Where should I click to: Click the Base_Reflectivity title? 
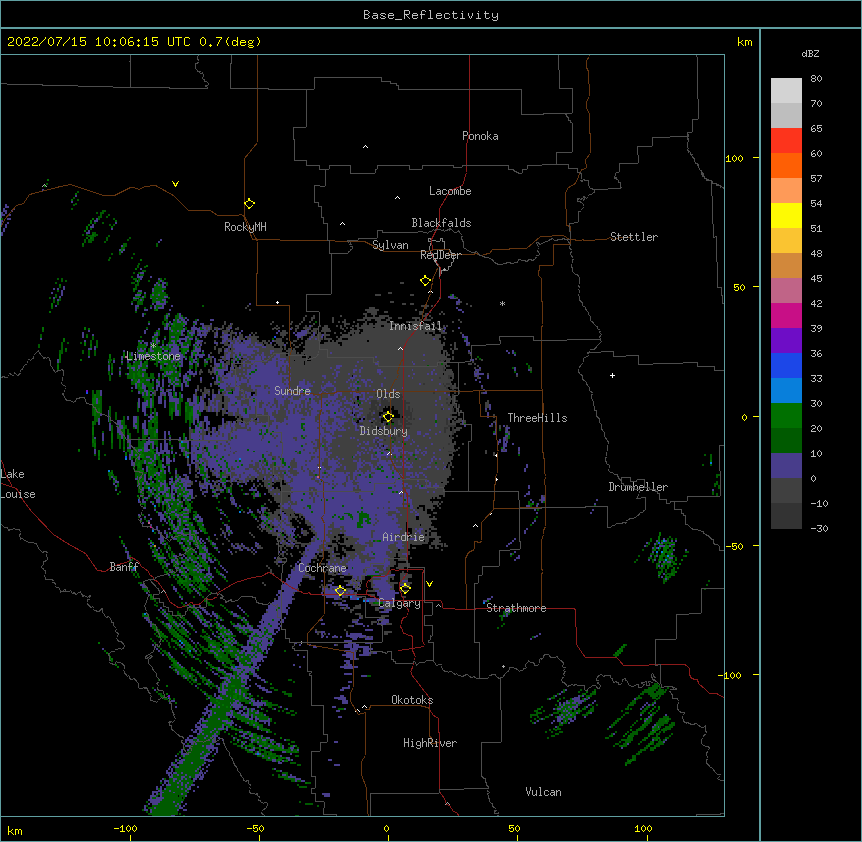coord(431,15)
